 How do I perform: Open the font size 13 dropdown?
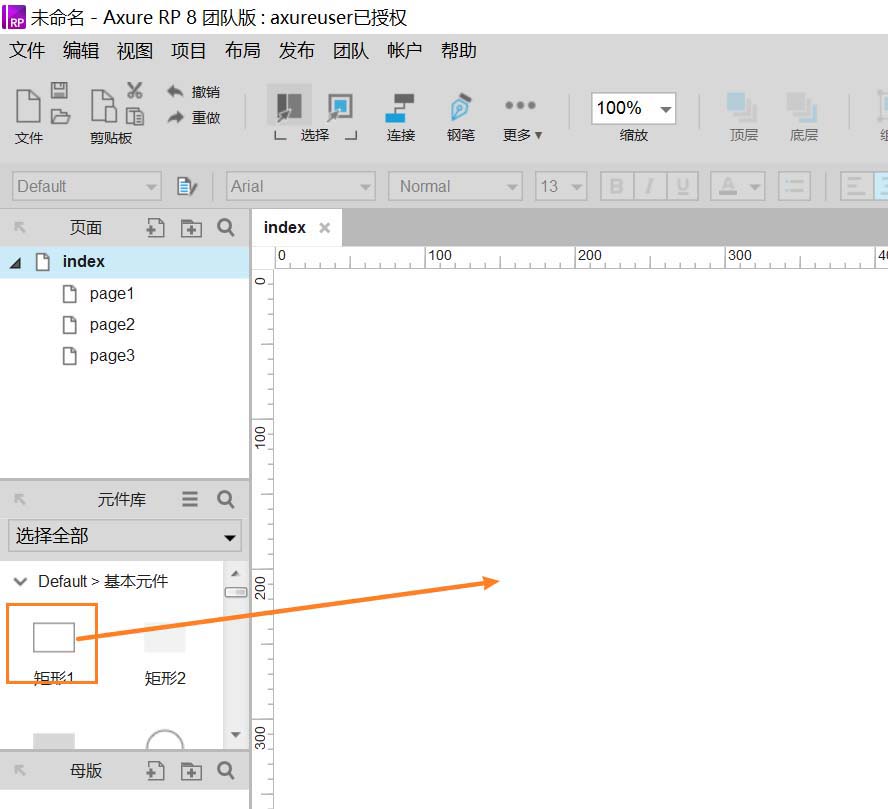coord(561,186)
